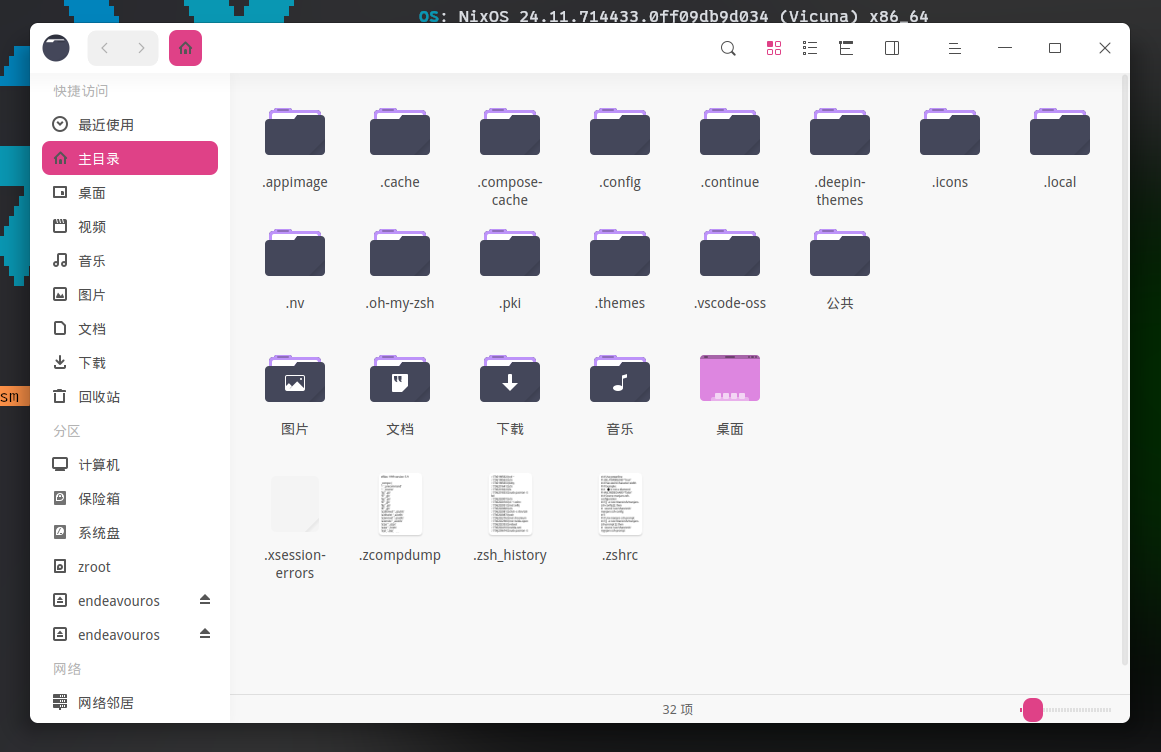Click the file manager logo in the title bar

coord(56,48)
